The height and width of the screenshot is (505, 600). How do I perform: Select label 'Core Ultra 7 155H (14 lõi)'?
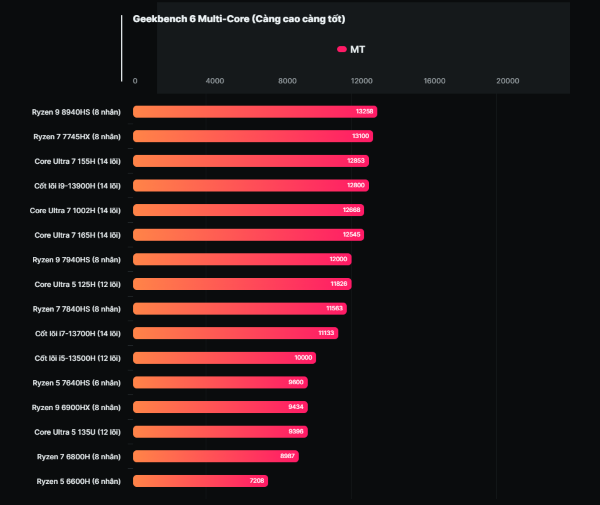tap(77, 161)
